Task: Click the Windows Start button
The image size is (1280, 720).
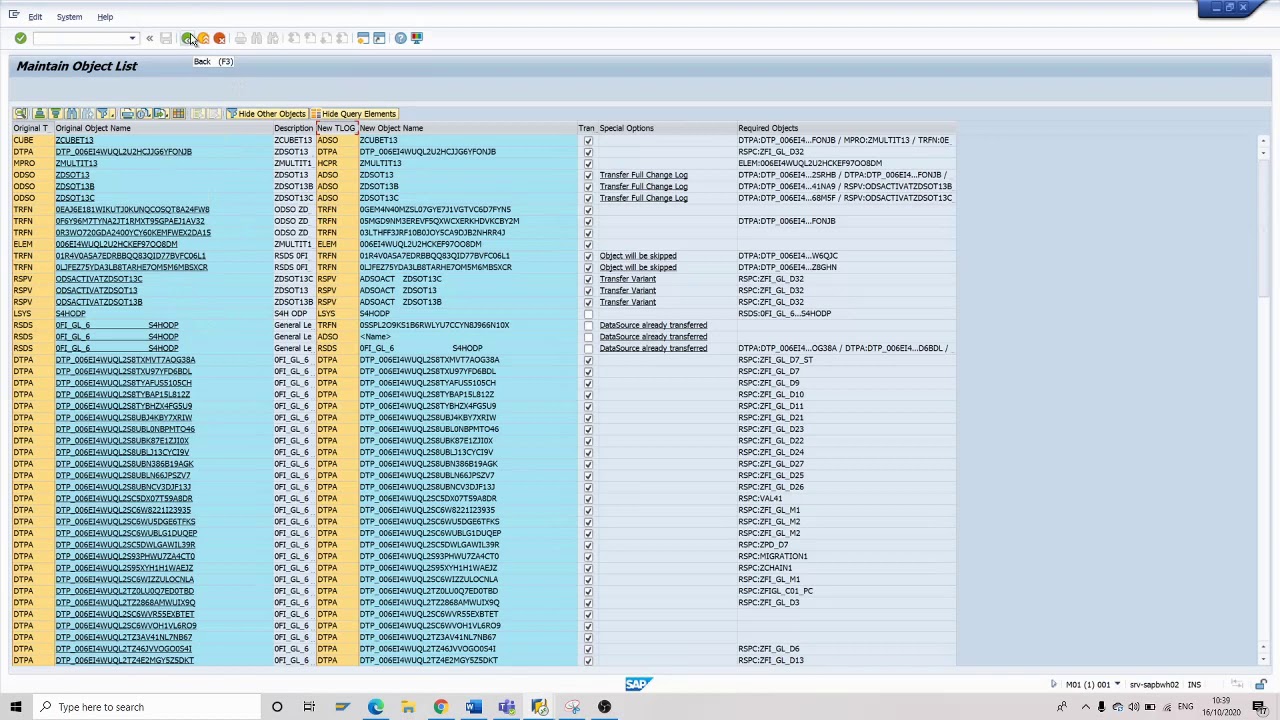Action: click(x=15, y=707)
